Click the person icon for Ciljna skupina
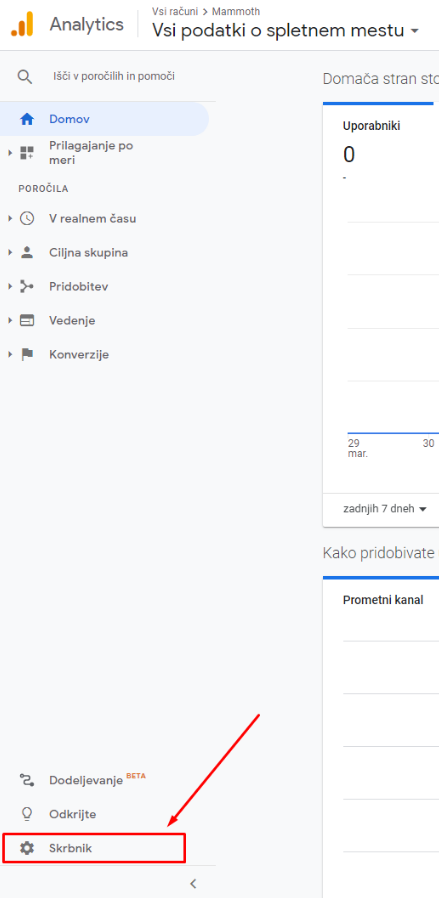This screenshot has height=898, width=439. (x=27, y=253)
